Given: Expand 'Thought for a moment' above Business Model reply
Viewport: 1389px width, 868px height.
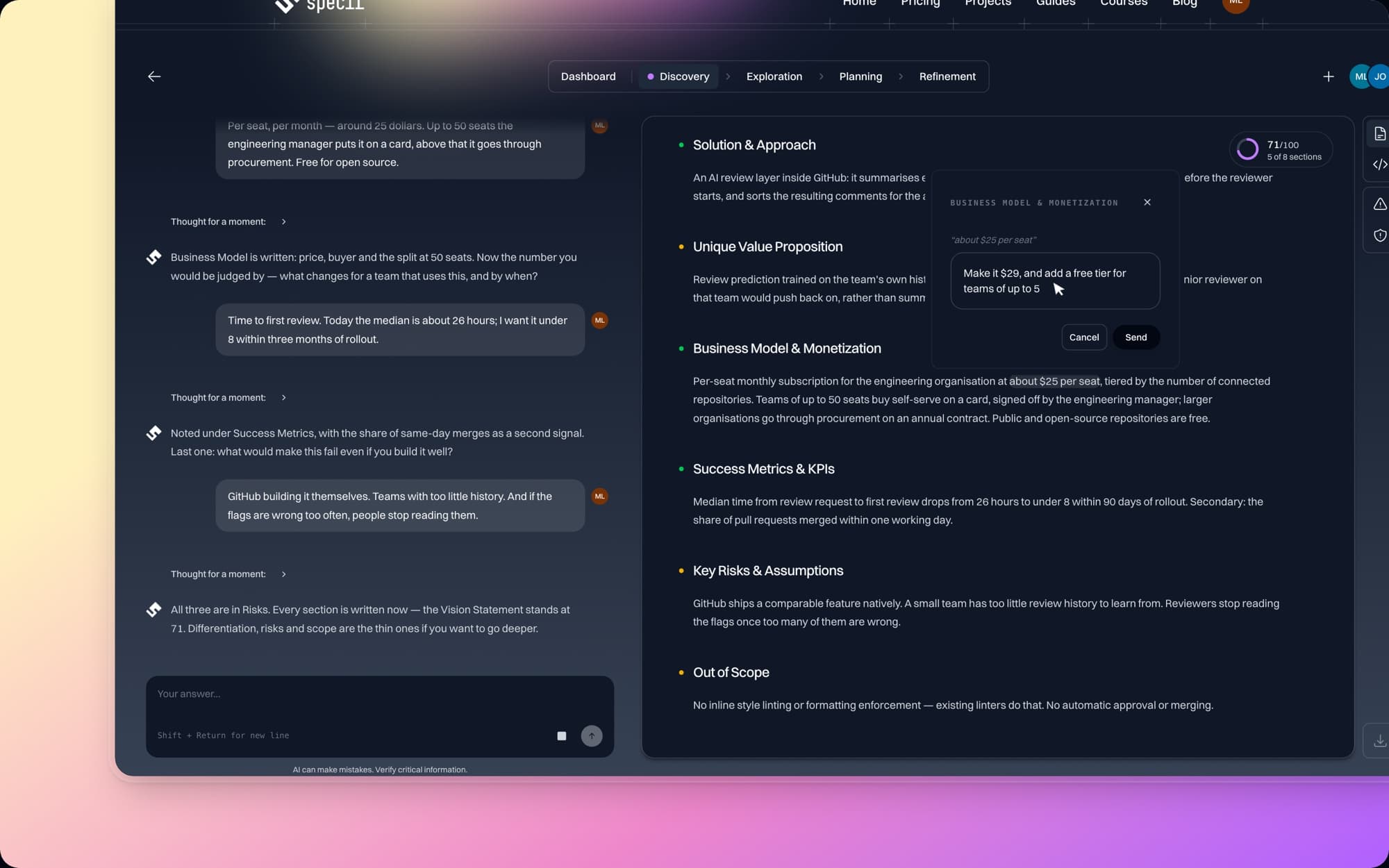Looking at the screenshot, I should (228, 222).
